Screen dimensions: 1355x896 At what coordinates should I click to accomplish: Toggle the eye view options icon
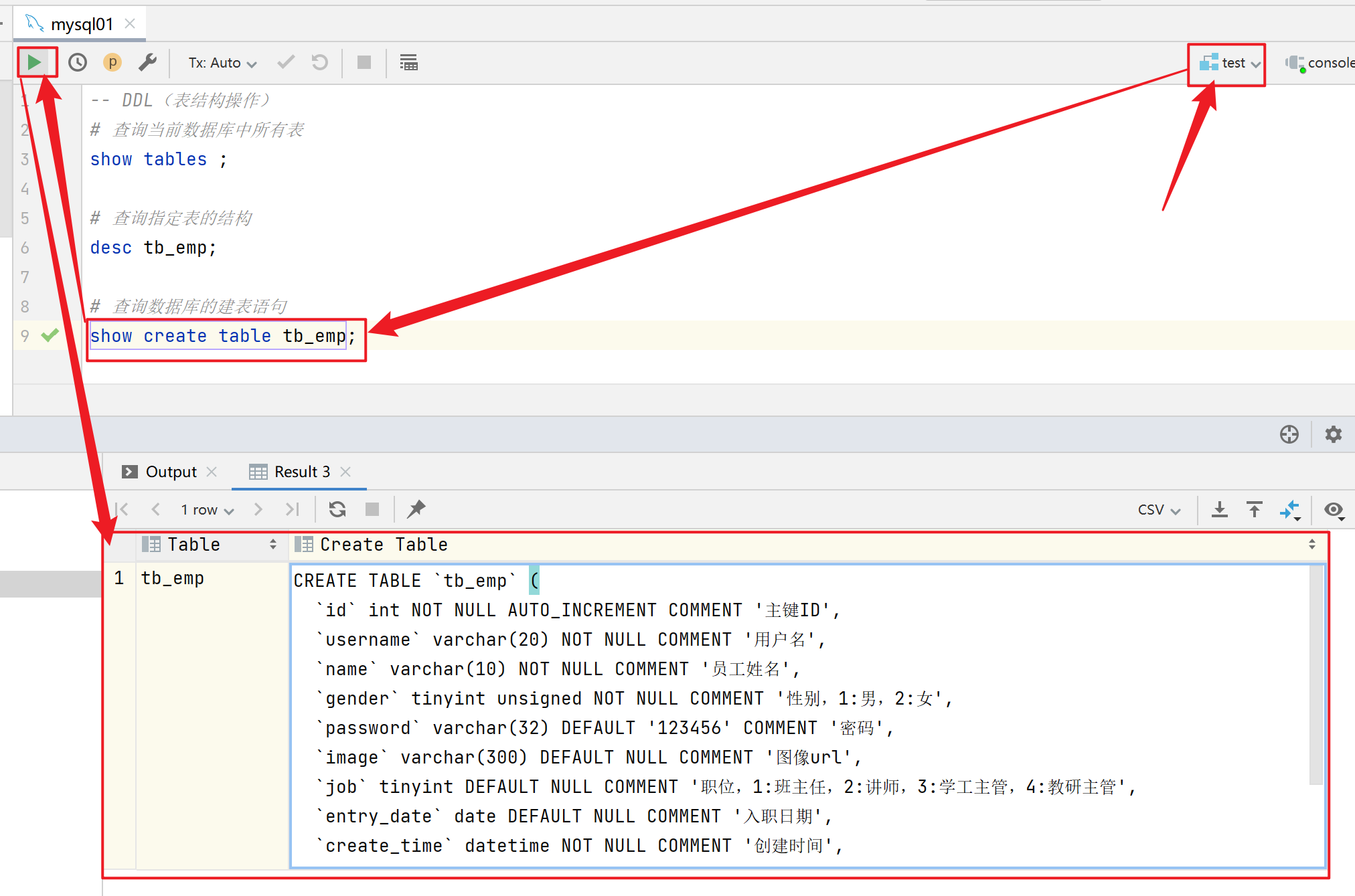(1334, 510)
